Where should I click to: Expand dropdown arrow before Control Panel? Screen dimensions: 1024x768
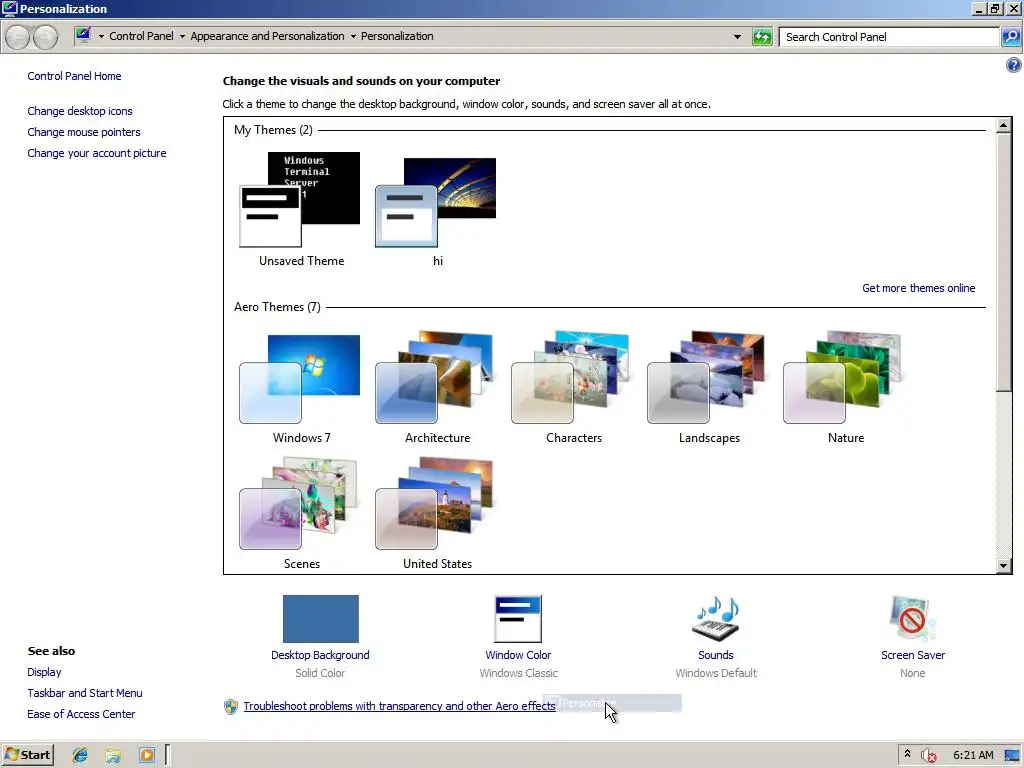pyautogui.click(x=101, y=37)
